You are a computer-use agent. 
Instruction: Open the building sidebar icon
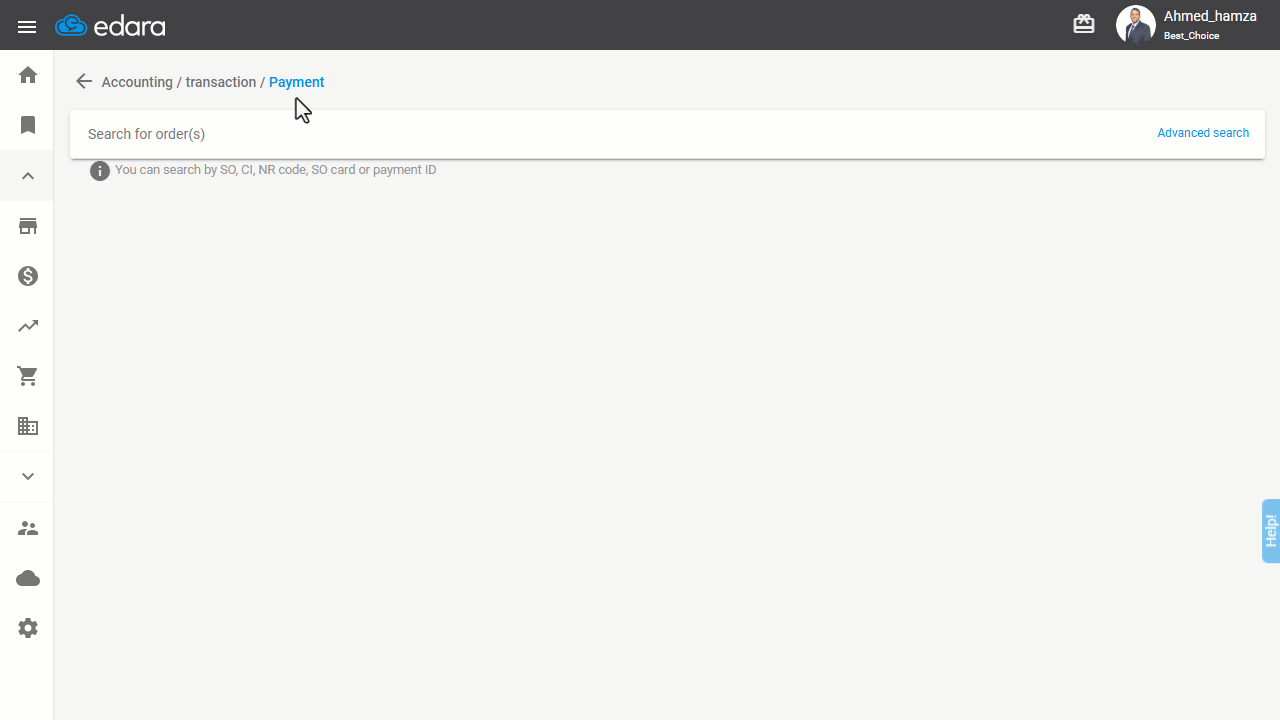click(x=28, y=426)
